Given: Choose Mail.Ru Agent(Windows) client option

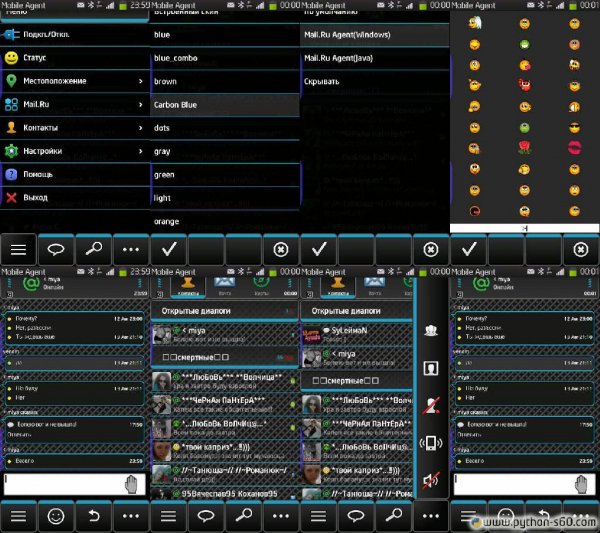Looking at the screenshot, I should click(x=375, y=35).
